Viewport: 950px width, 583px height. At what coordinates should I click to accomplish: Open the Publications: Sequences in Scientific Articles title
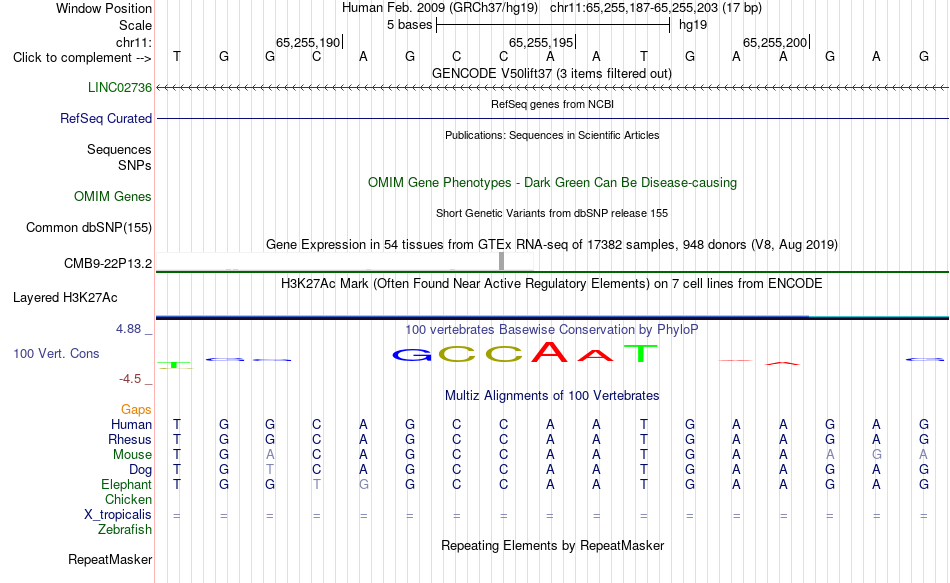tap(552, 135)
